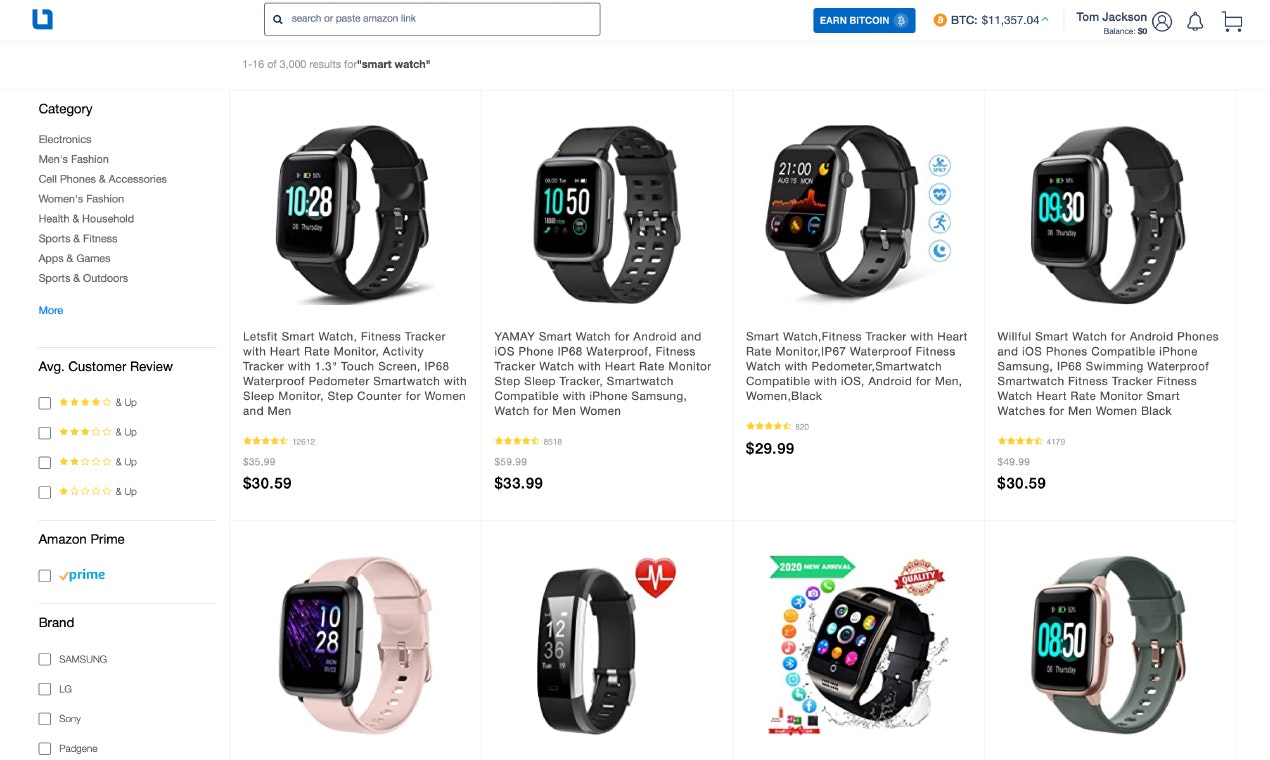Image resolution: width=1270 pixels, height=760 pixels.
Task: Open the Tom Jackson account menu
Action: pyautogui.click(x=1111, y=17)
